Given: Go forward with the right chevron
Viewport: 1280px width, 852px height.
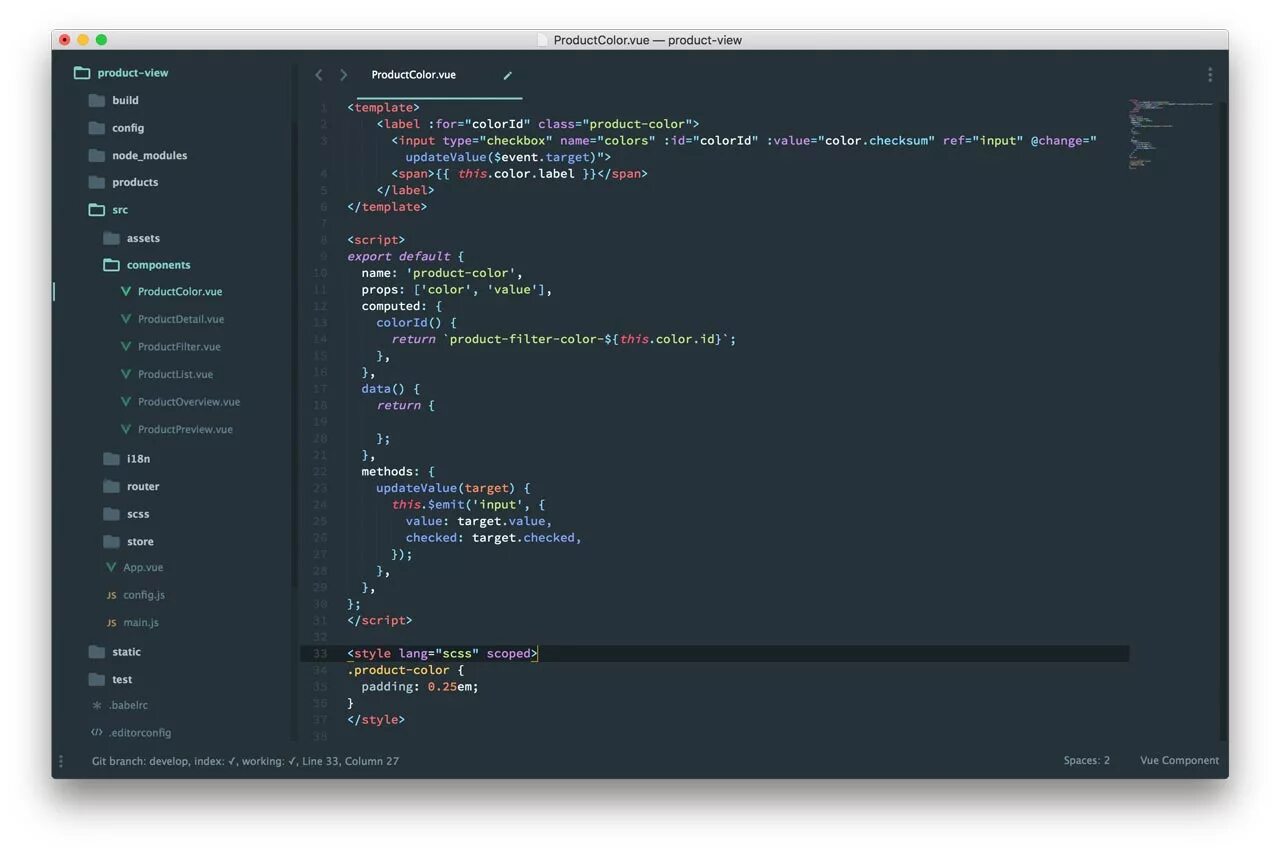Looking at the screenshot, I should 344,75.
